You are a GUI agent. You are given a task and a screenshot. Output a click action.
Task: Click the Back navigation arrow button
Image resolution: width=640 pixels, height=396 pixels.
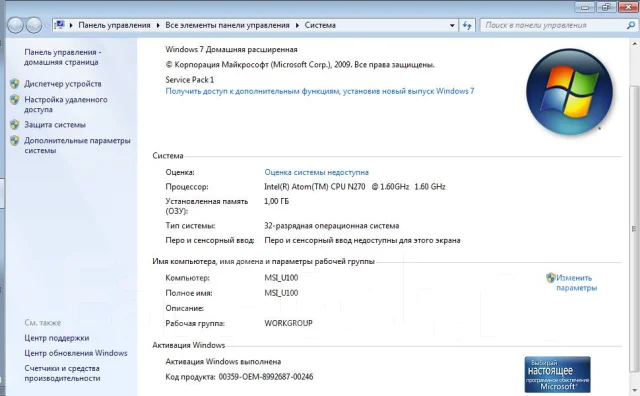pyautogui.click(x=16, y=25)
